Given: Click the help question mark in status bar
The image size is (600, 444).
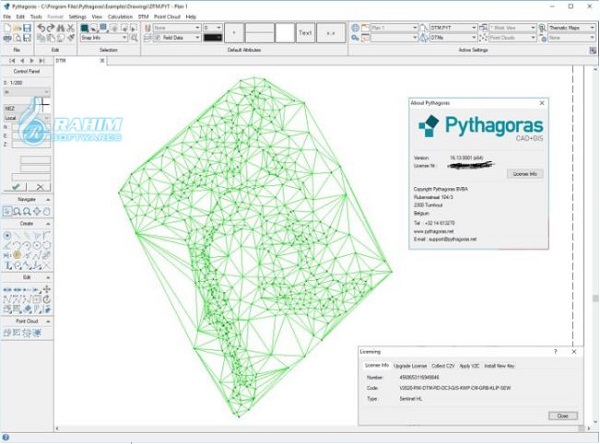Looking at the screenshot, I should pos(6,437).
